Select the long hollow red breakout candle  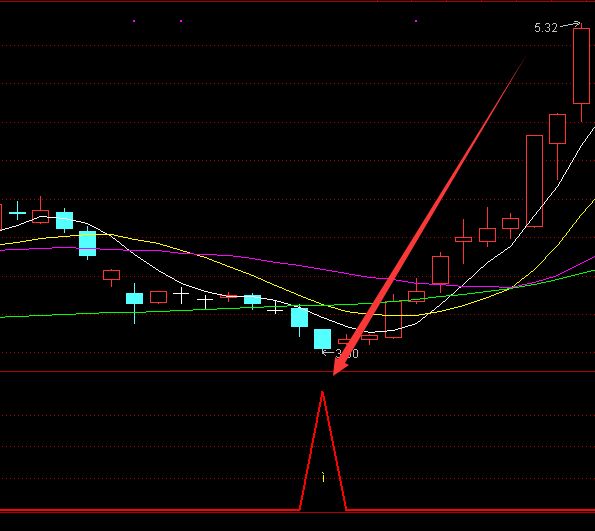534,181
